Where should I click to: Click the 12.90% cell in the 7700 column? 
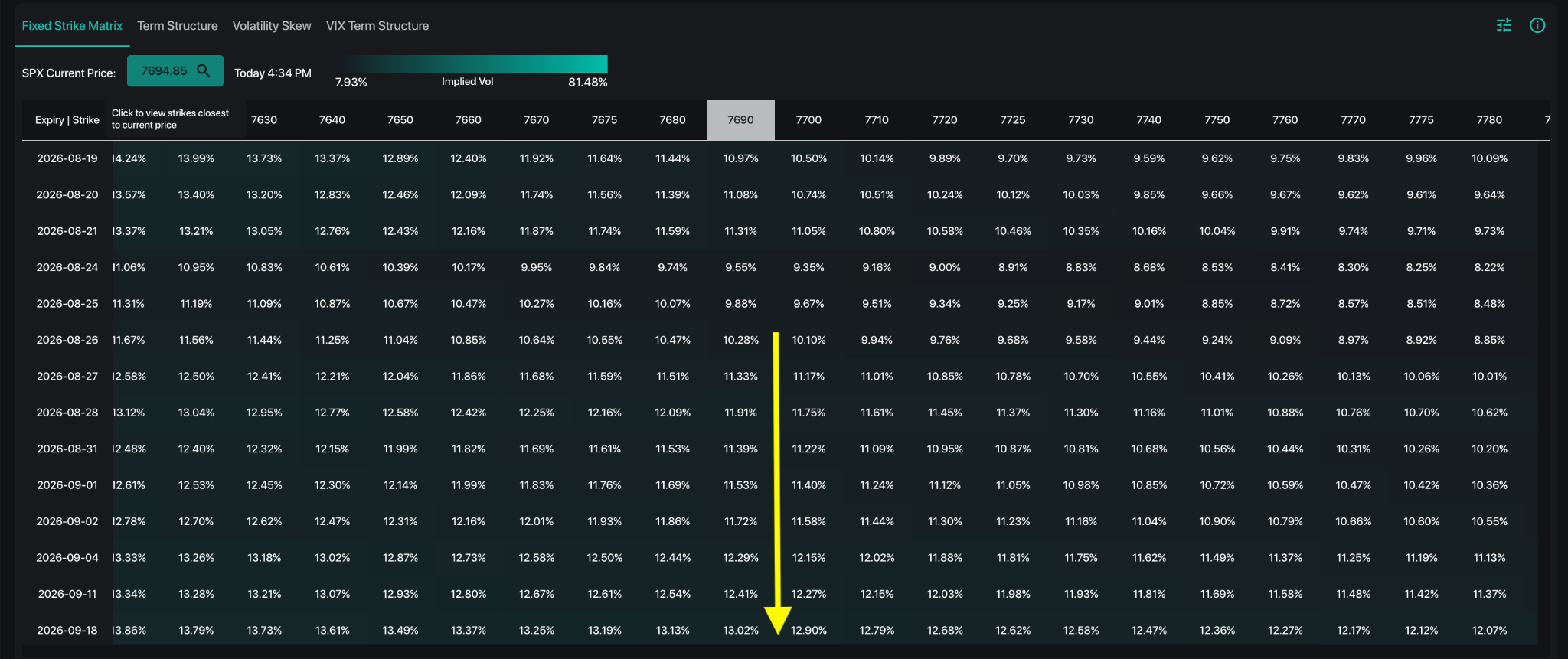pos(808,630)
